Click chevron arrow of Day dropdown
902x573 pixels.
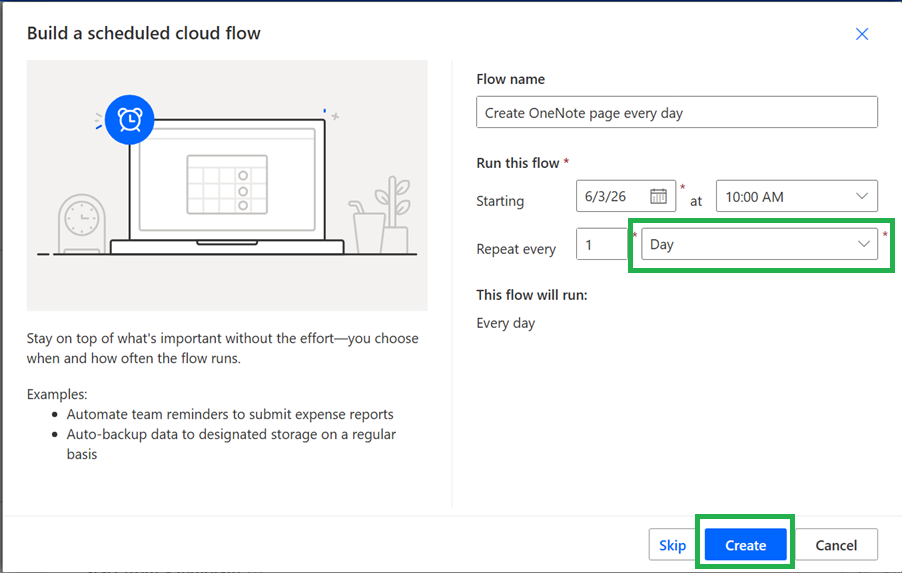coord(863,244)
